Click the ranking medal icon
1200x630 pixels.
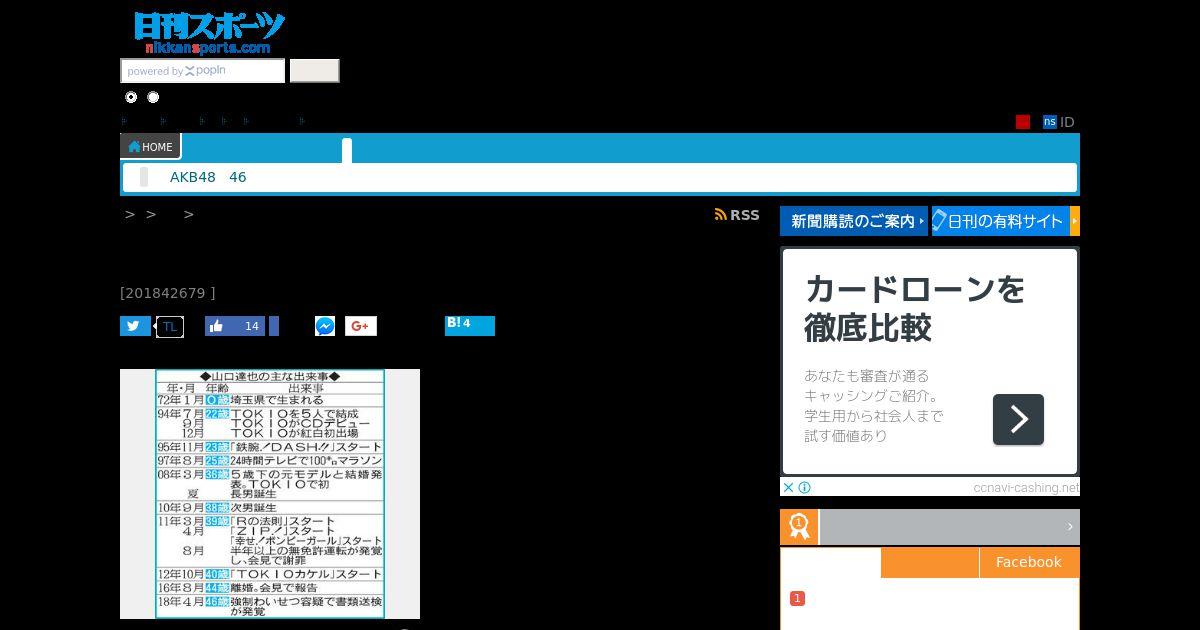pos(799,527)
